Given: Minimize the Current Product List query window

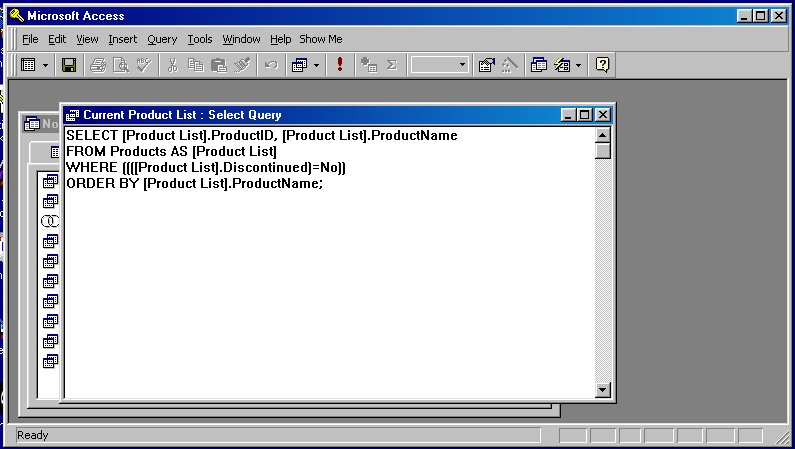Looking at the screenshot, I should pos(568,115).
